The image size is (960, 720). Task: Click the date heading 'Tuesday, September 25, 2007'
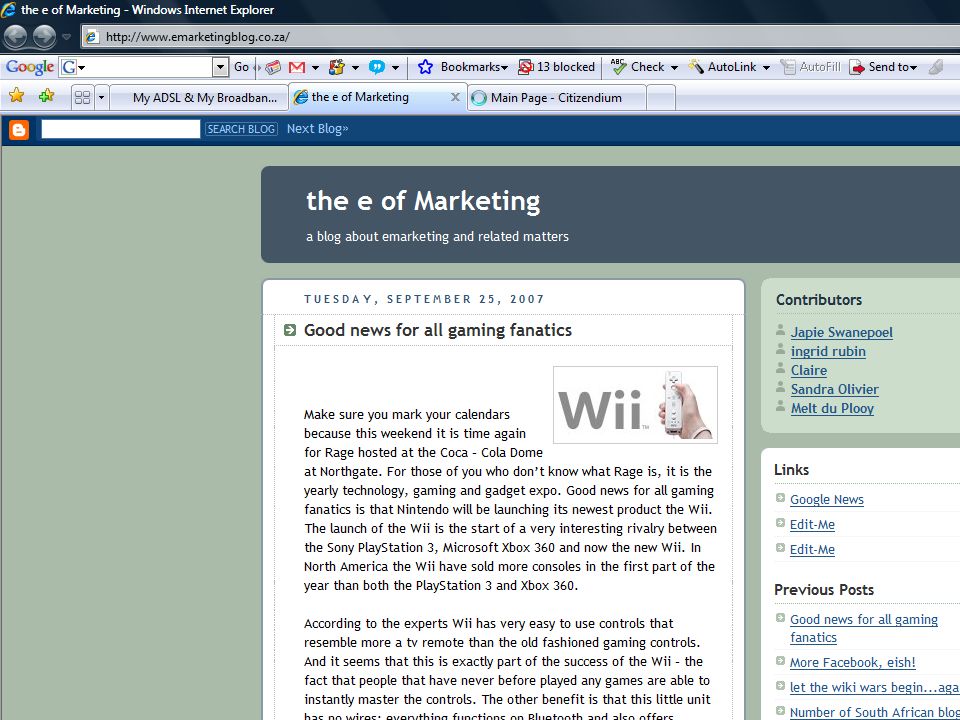tap(424, 299)
